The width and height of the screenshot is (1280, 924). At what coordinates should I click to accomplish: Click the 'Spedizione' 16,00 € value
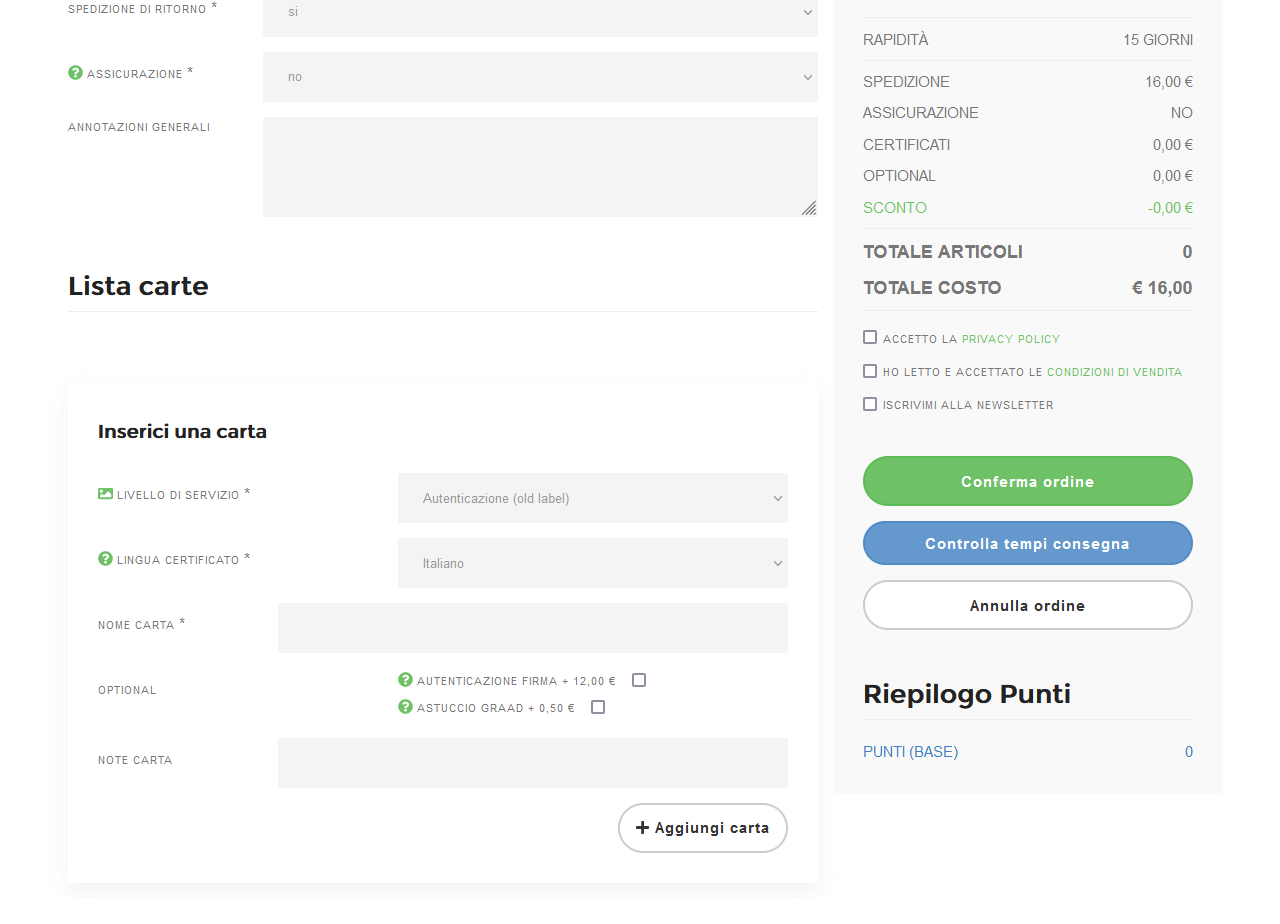[x=1169, y=82]
